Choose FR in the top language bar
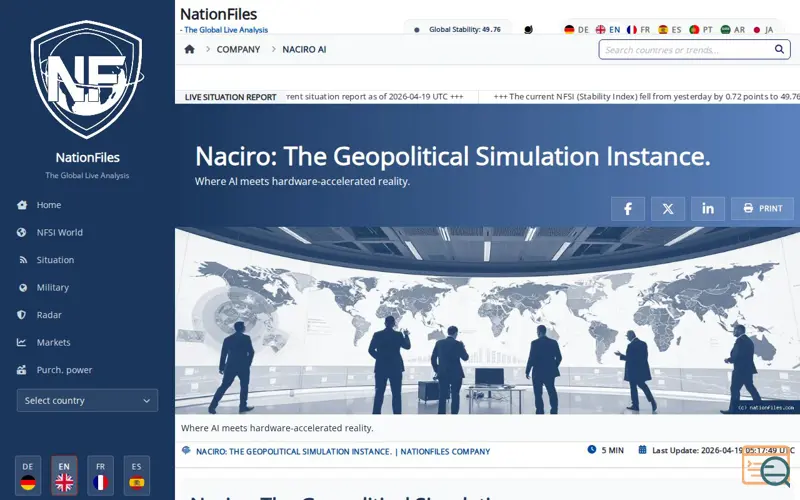The width and height of the screenshot is (800, 500). (x=639, y=30)
